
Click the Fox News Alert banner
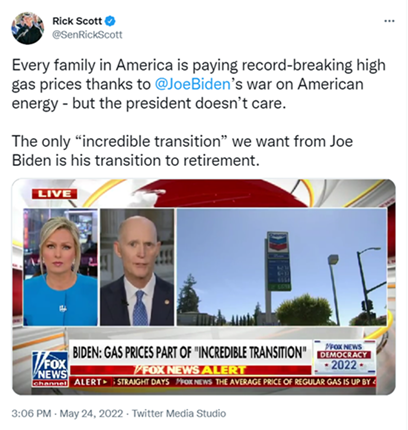coord(191,370)
